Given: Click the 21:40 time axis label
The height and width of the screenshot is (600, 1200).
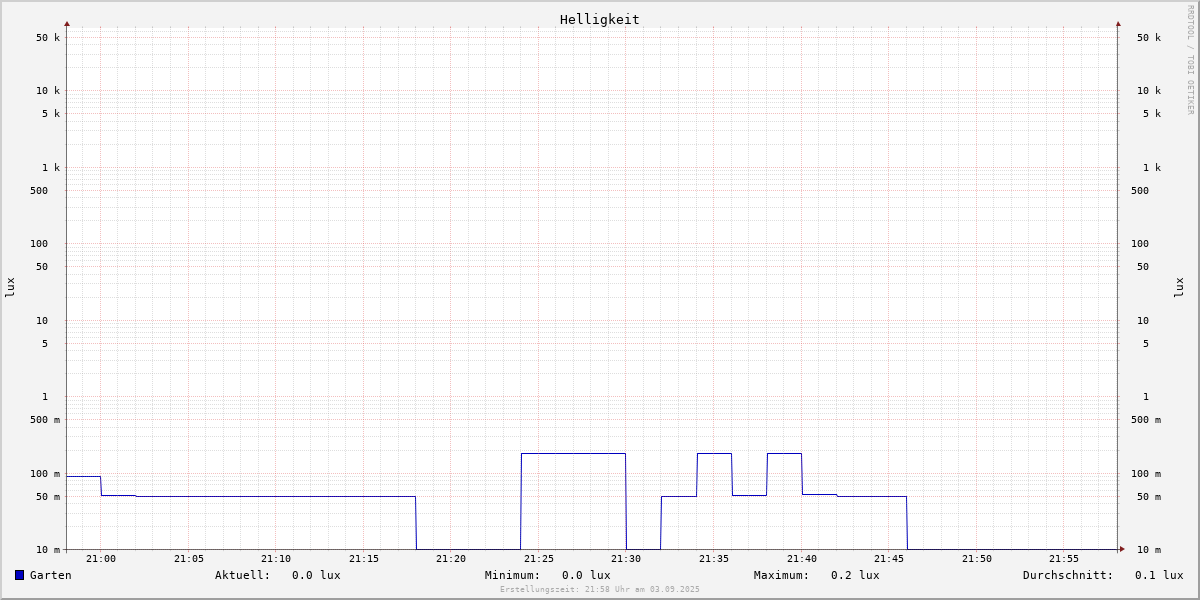Looking at the screenshot, I should (x=802, y=559).
